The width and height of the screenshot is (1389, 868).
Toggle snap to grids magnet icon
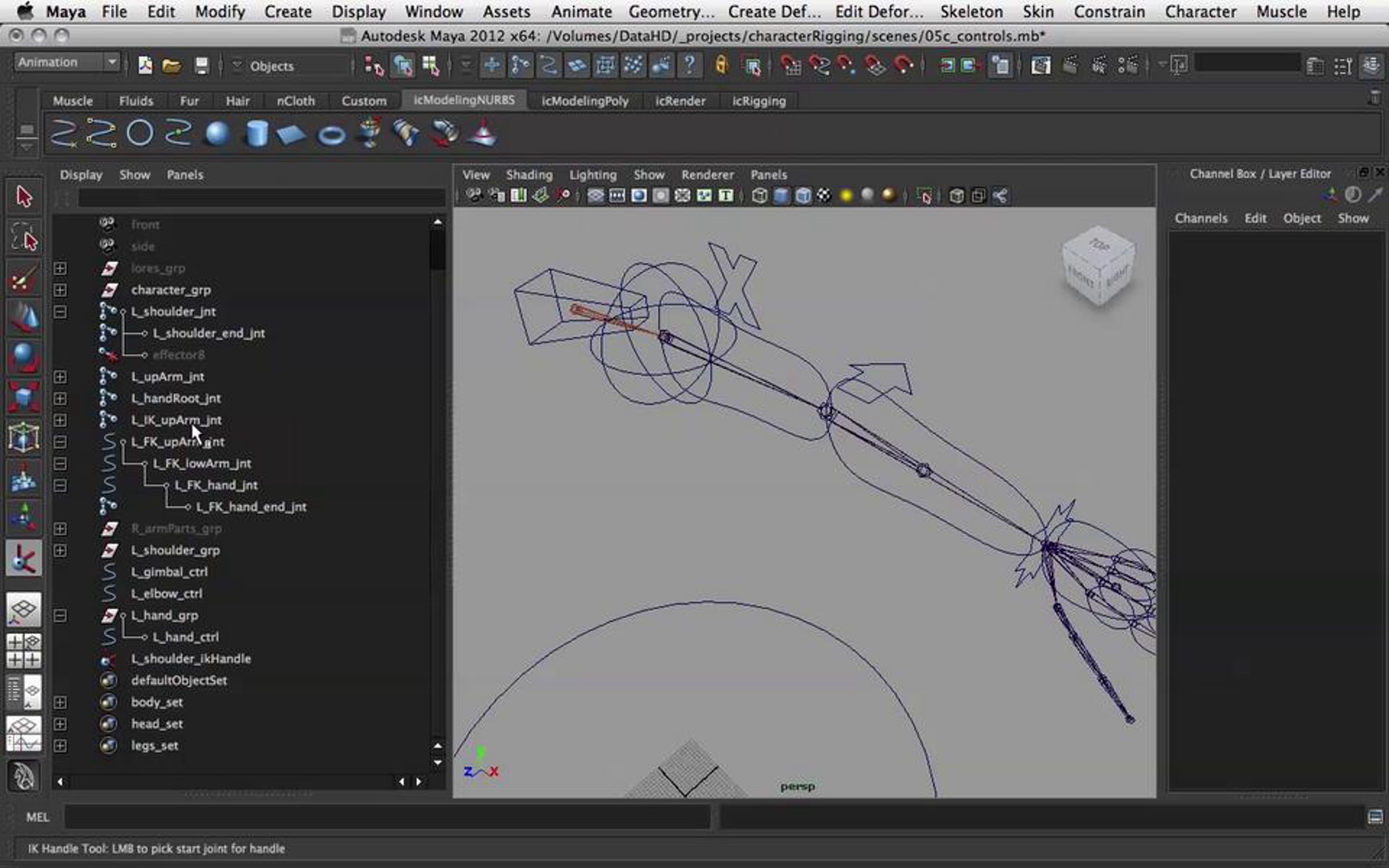tap(790, 65)
